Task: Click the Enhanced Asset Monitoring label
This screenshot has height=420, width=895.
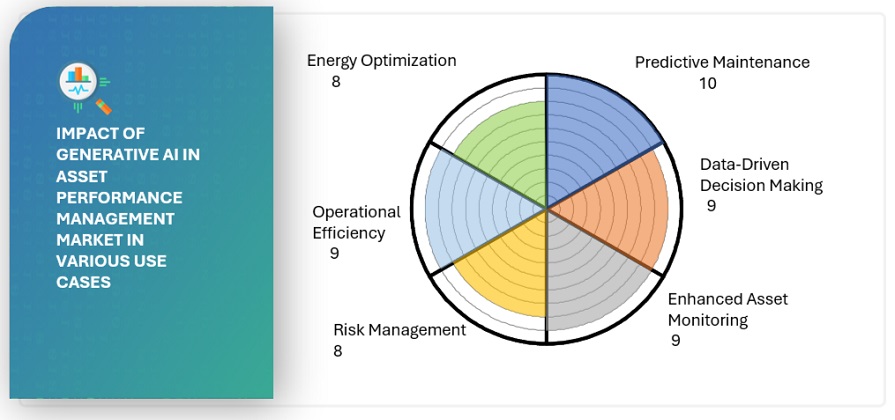Action: (x=719, y=309)
